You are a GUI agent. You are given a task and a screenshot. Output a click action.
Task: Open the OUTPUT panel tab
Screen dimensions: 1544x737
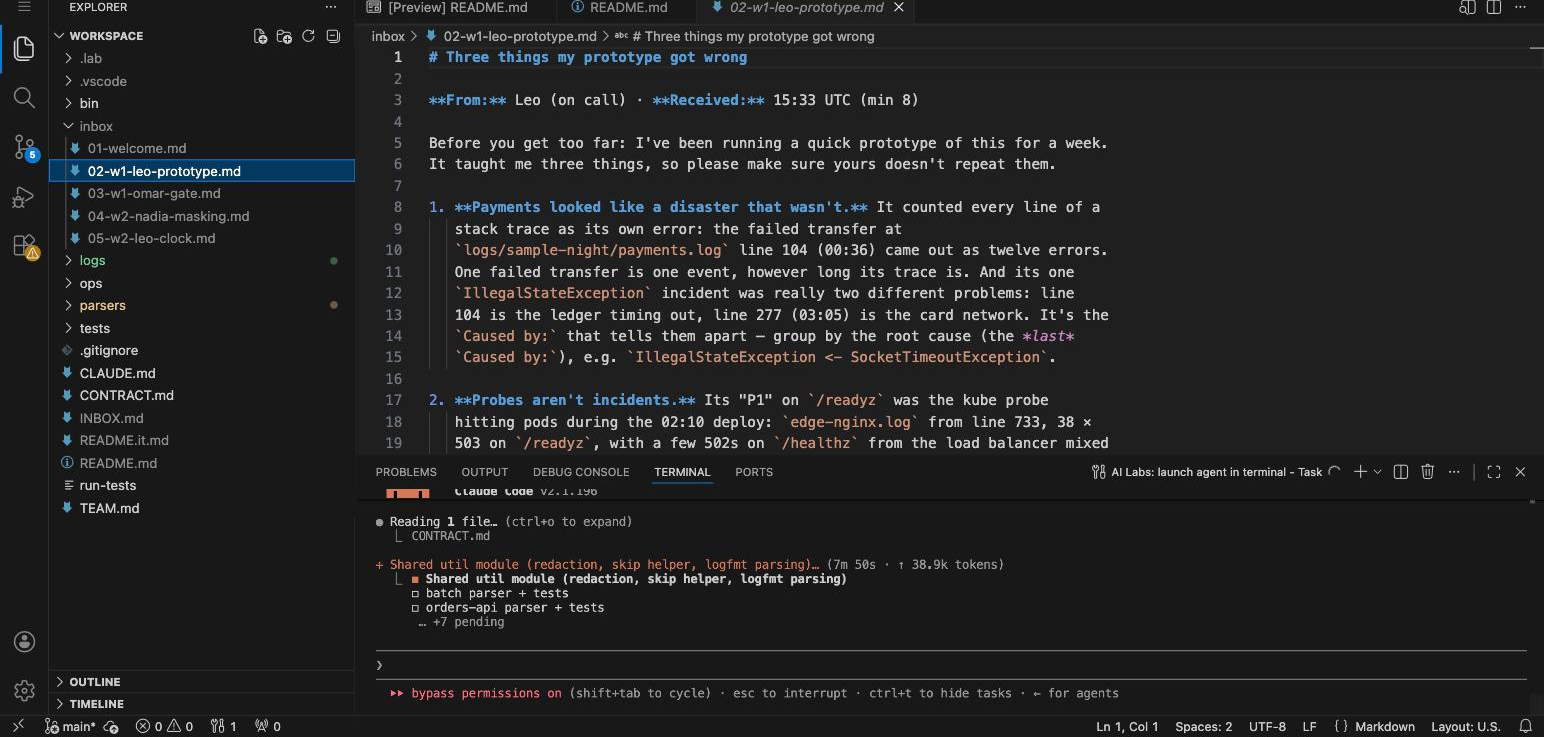[485, 472]
